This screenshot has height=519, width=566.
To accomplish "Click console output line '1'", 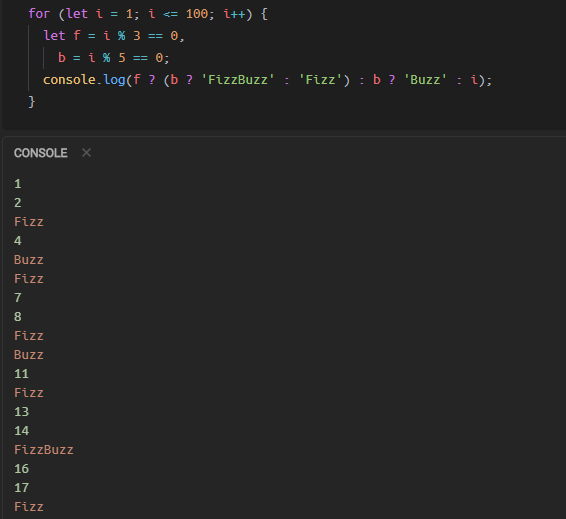I will (18, 184).
